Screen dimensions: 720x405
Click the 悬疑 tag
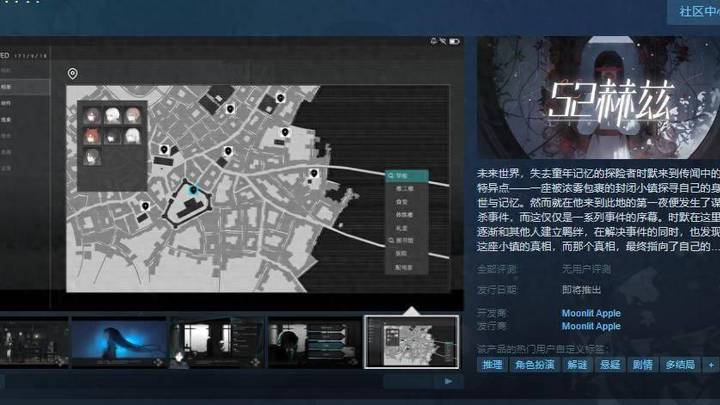[610, 365]
